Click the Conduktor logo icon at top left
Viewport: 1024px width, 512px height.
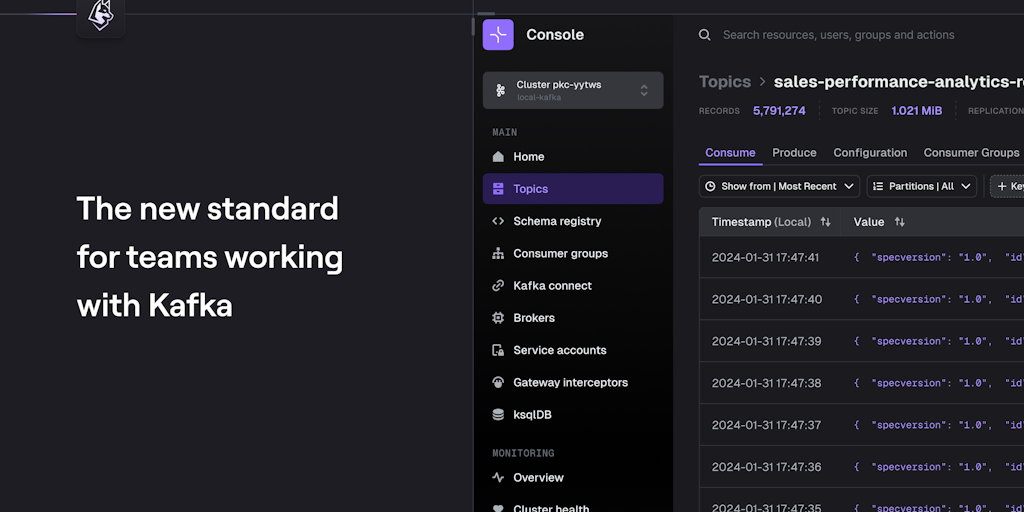coord(101,15)
